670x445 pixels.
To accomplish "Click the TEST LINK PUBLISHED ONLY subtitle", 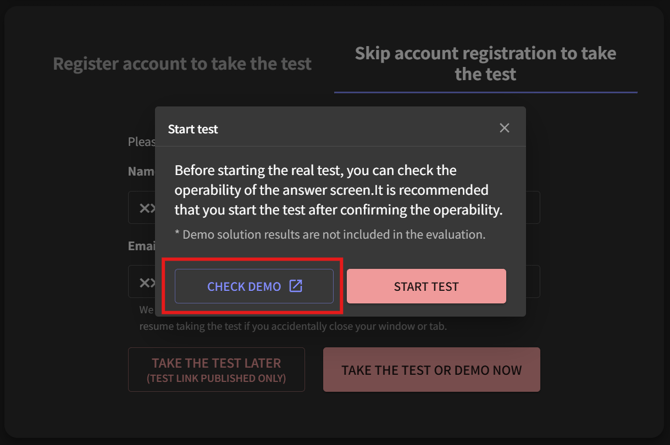I will [216, 379].
